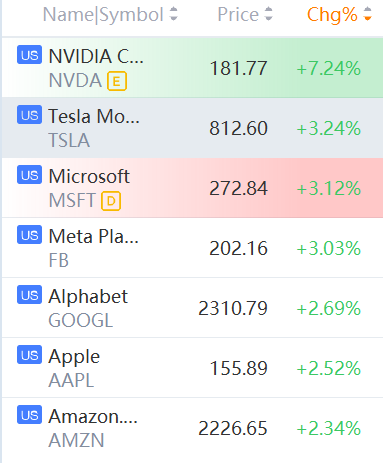Open the Amazon AMZN stock name
This screenshot has width=383, height=463.
[x=93, y=416]
